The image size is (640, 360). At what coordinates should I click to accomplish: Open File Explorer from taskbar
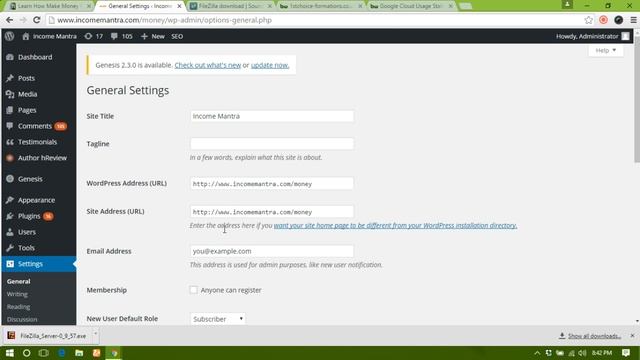[x=79, y=353]
